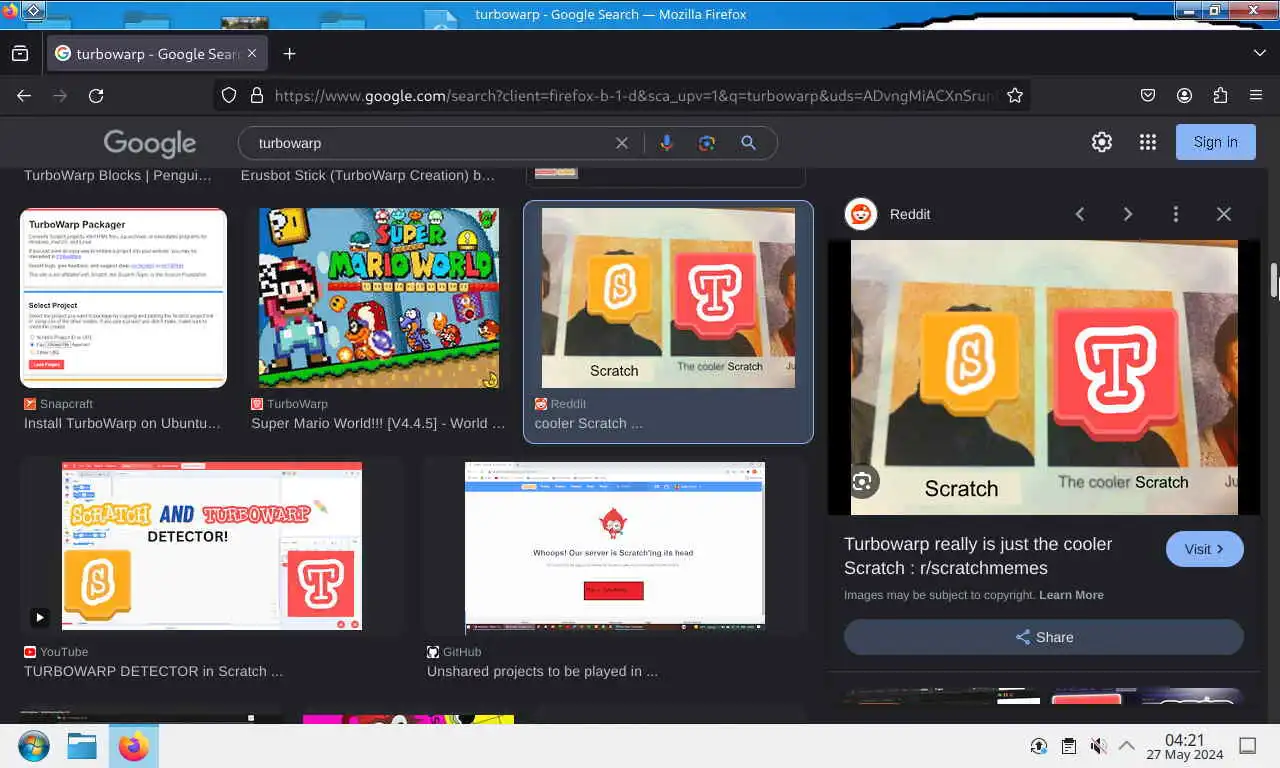Open TURBOWARP DETECTOR in Scratch result
Image resolution: width=1280 pixels, height=768 pixels.
[x=153, y=671]
